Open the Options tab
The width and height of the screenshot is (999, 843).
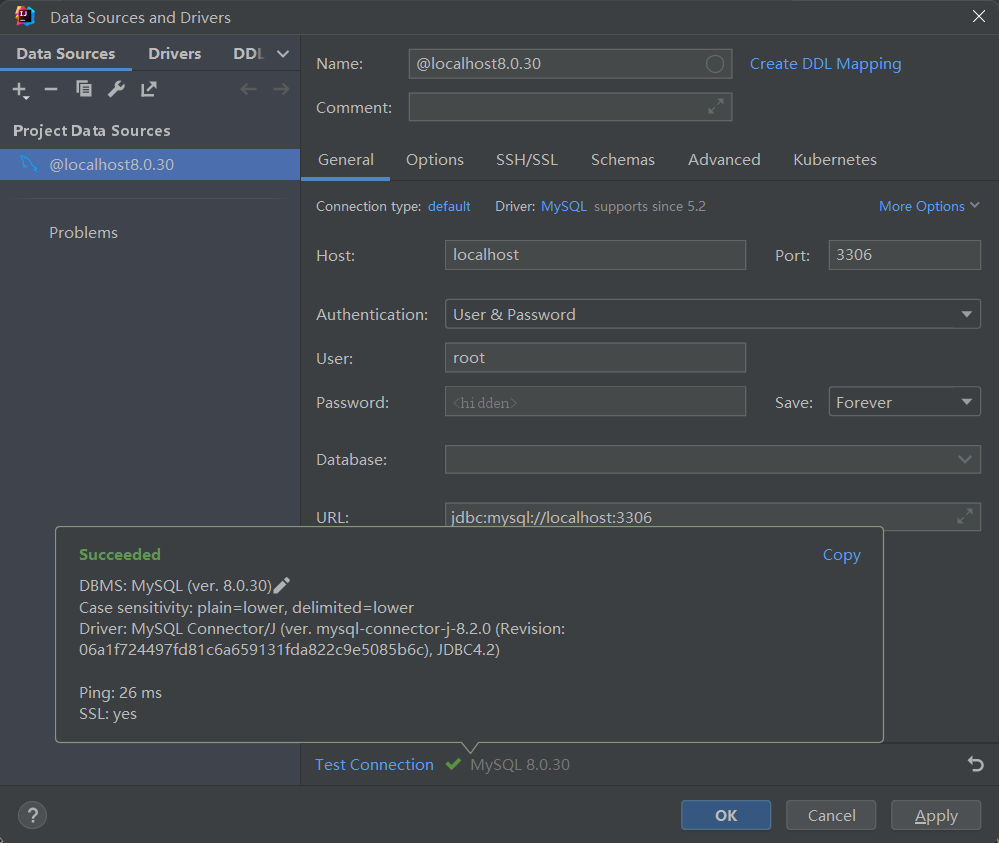click(435, 159)
